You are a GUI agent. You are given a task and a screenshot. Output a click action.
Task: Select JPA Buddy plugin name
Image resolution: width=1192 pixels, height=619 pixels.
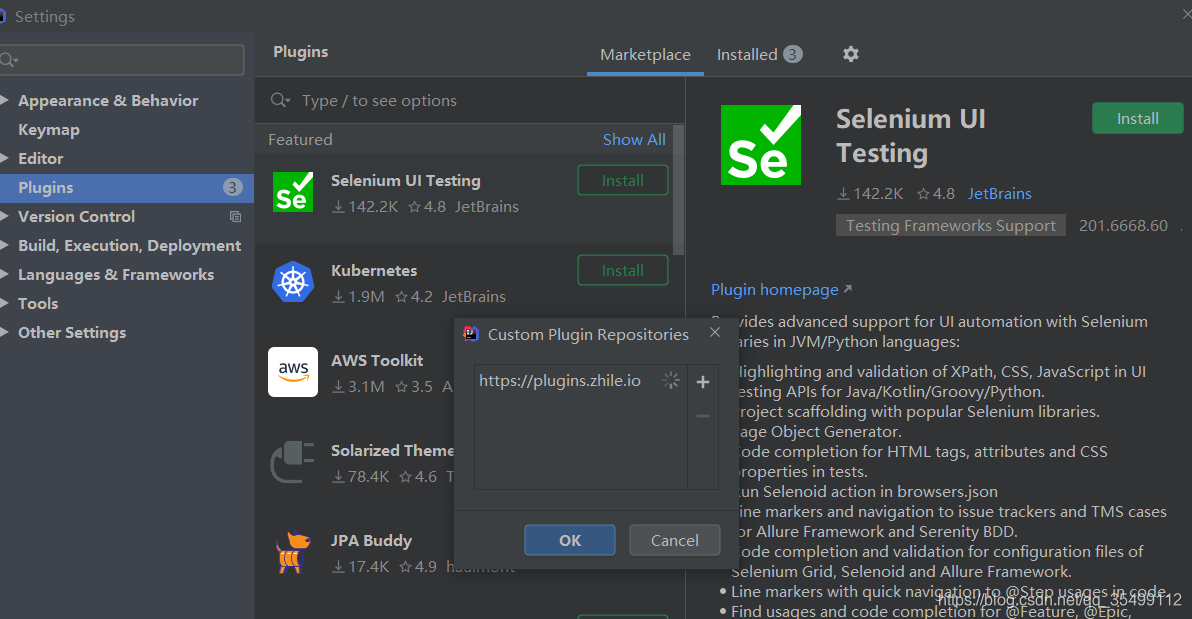(x=371, y=540)
